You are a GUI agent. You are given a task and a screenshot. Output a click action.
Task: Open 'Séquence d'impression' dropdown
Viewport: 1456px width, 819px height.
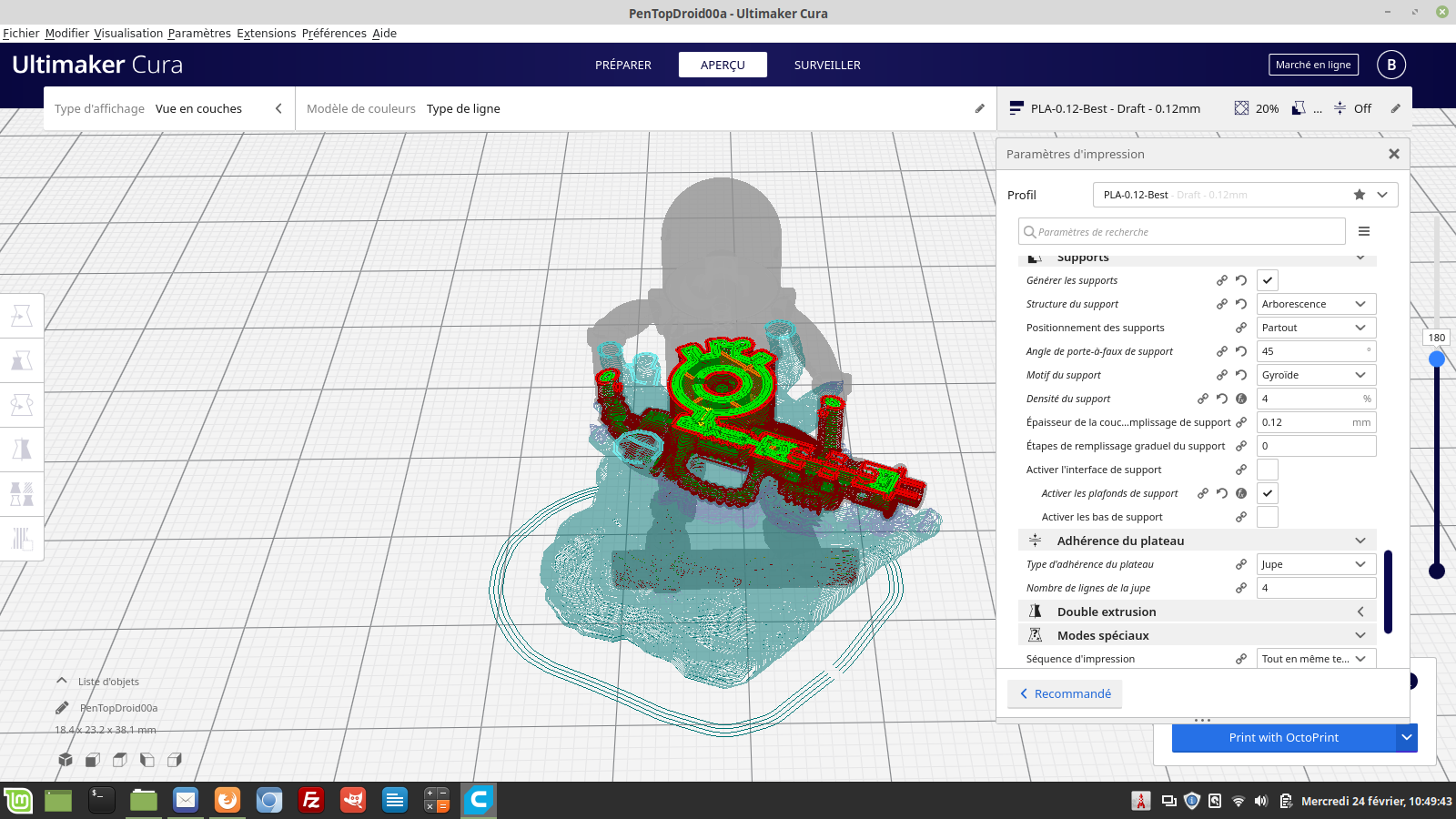click(1317, 659)
